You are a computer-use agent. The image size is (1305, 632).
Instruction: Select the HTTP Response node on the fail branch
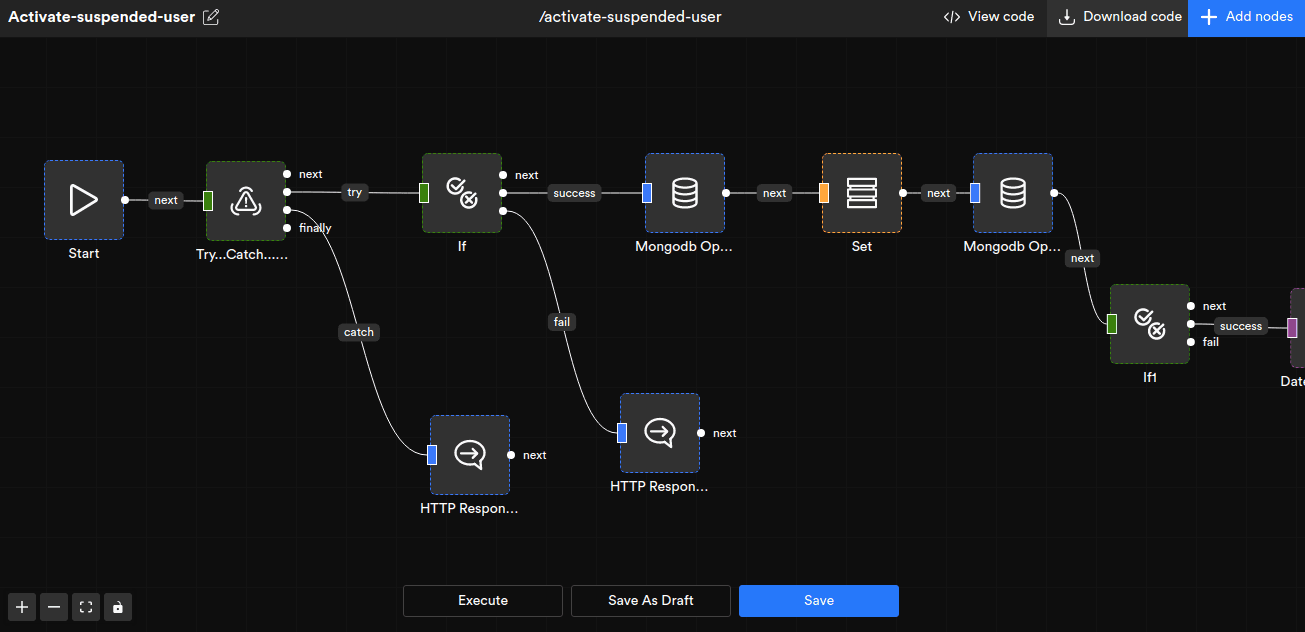(x=660, y=432)
